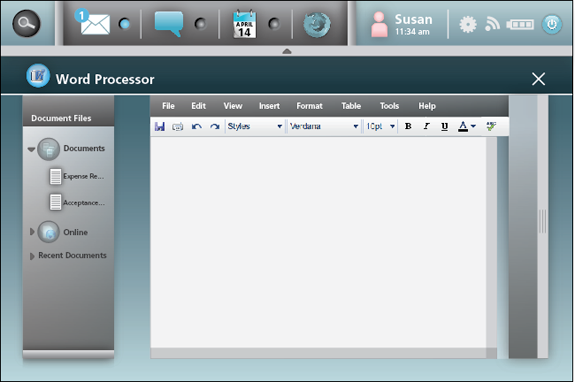Open the Styles dropdown
This screenshot has height=382, width=575.
255,126
